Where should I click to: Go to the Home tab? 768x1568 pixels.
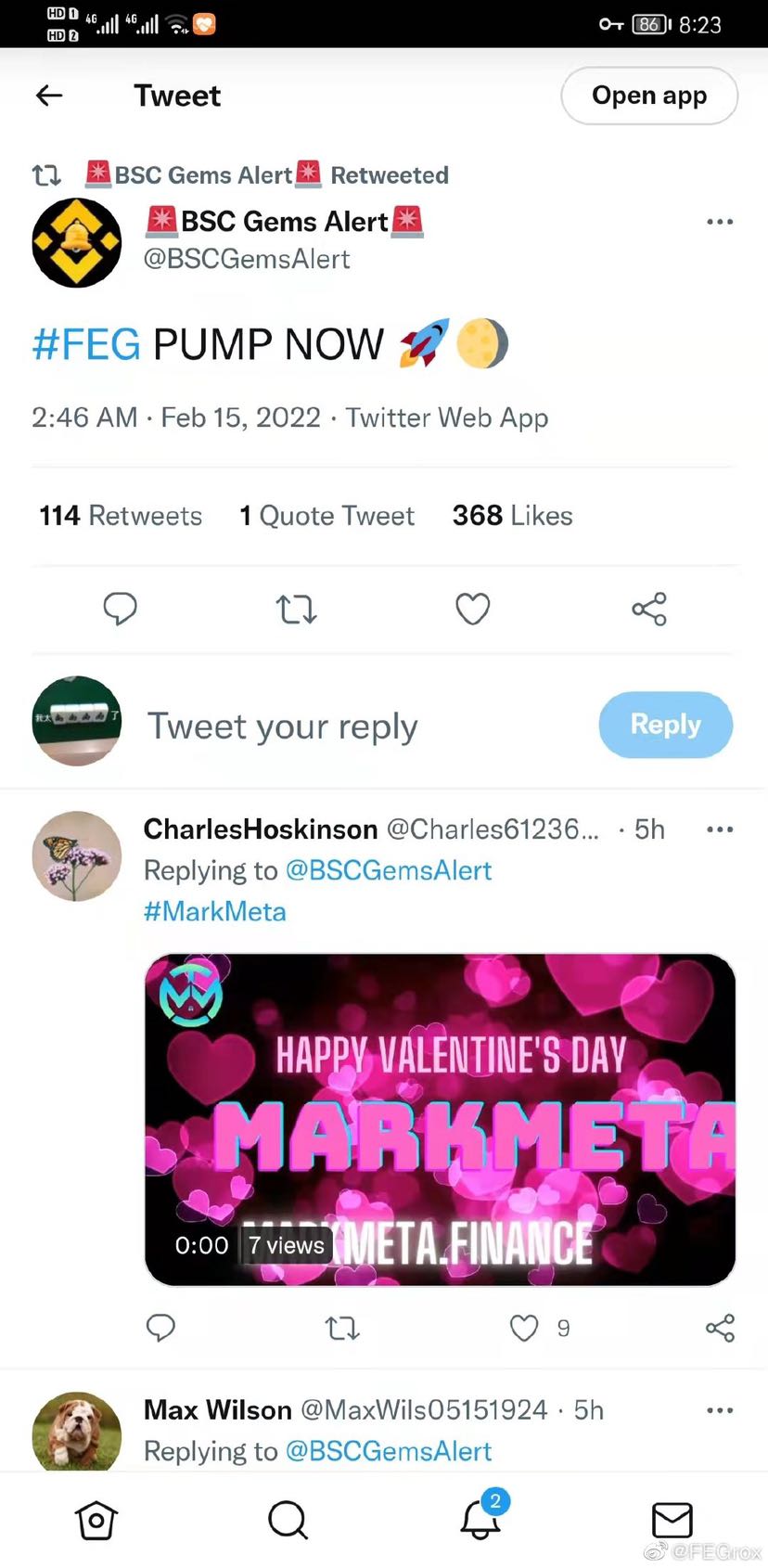coord(96,1520)
